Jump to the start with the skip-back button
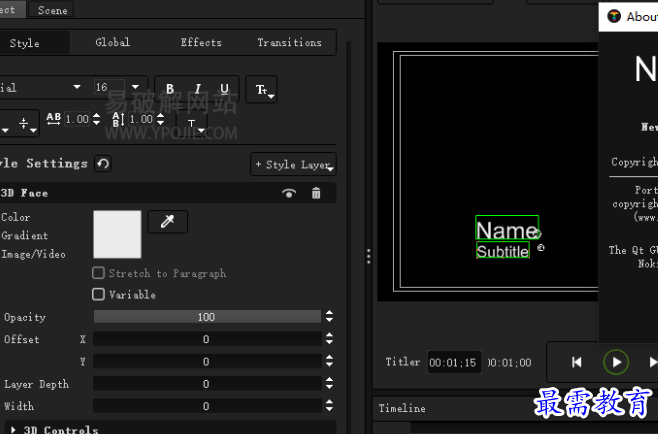 click(x=577, y=362)
